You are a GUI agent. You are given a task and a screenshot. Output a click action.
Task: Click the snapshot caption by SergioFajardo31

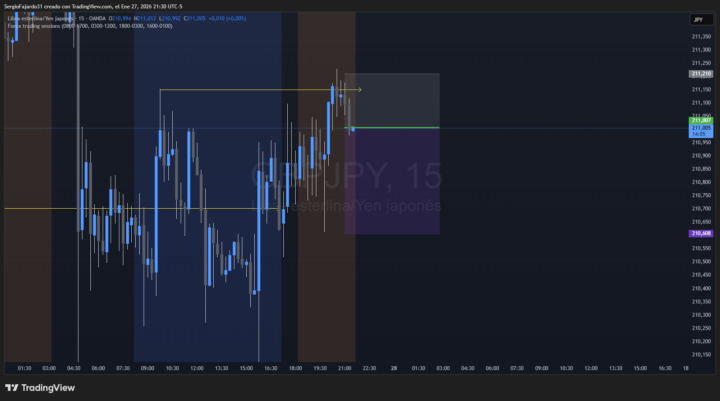[x=93, y=6]
